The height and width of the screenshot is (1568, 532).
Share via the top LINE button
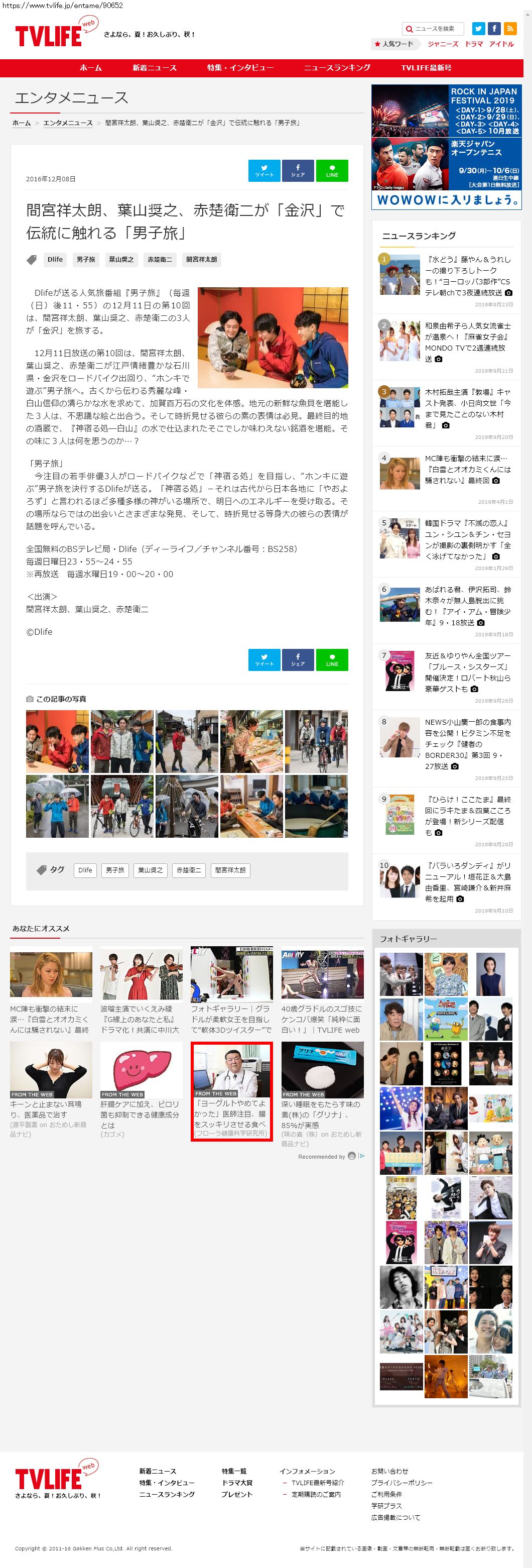332,170
